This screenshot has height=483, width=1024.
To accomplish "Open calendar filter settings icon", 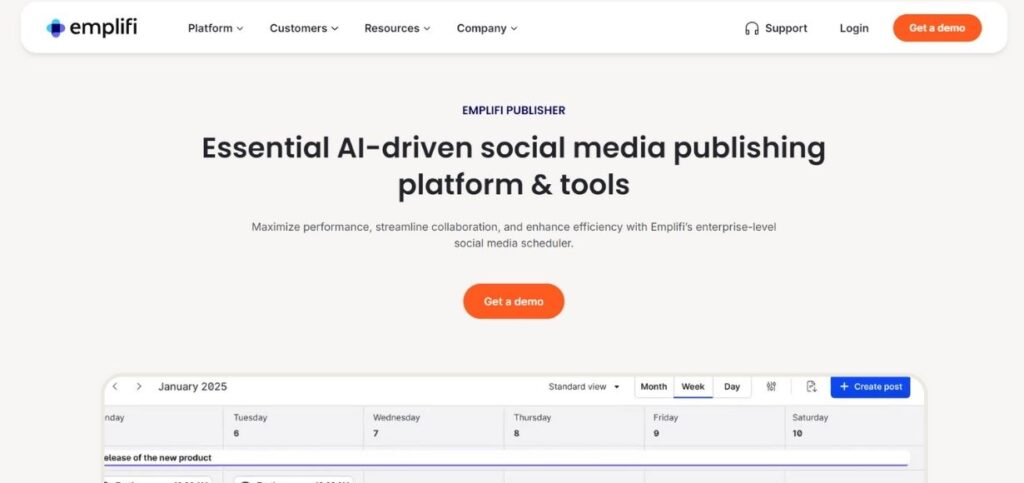I will pos(771,386).
